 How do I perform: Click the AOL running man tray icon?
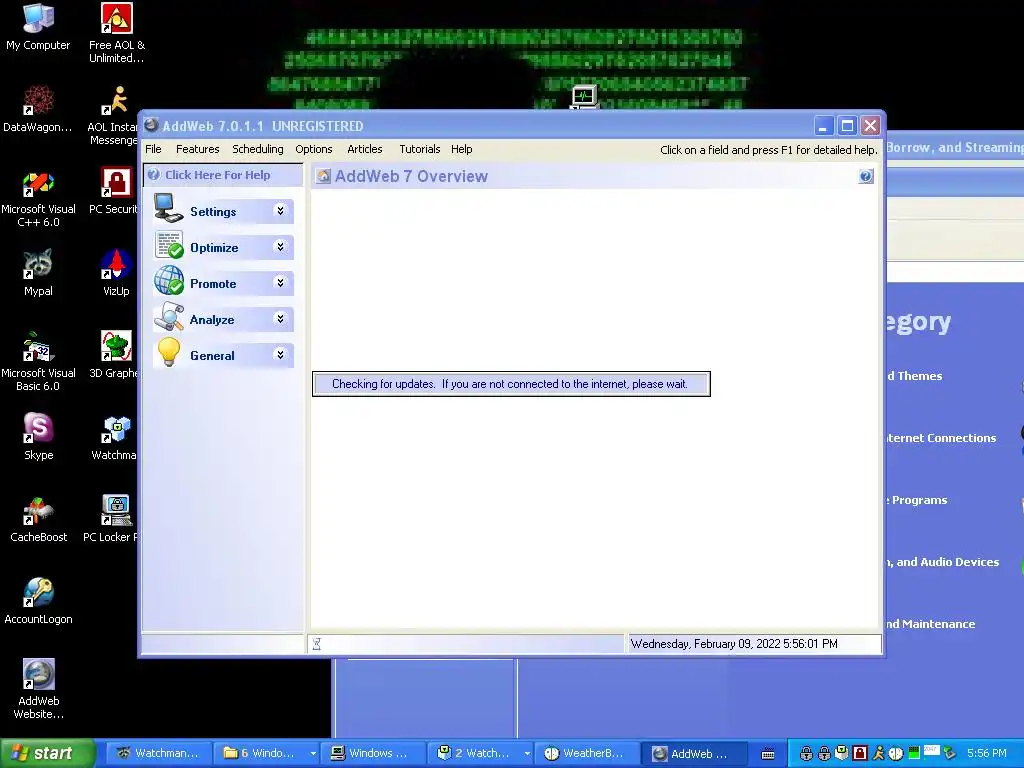[x=878, y=753]
